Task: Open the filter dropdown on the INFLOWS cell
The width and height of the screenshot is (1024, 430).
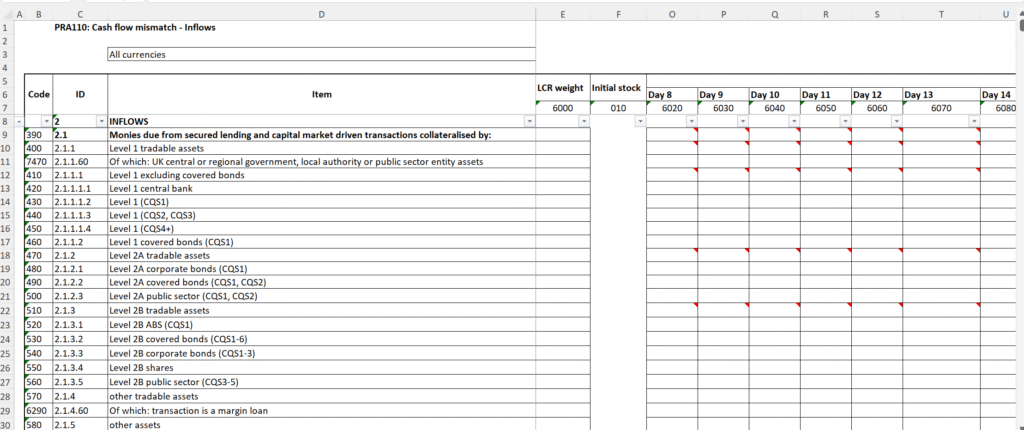Action: 529,121
